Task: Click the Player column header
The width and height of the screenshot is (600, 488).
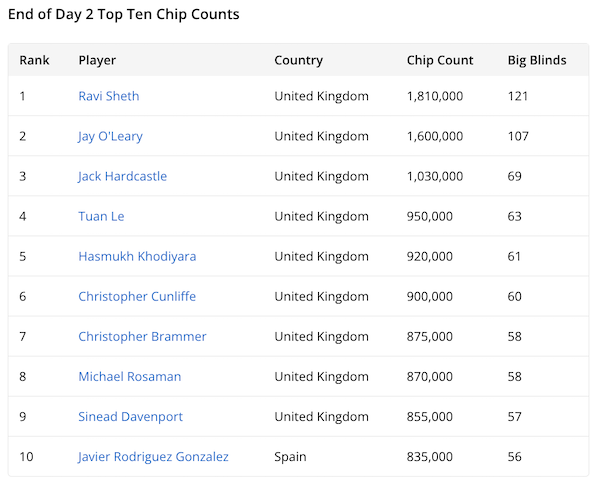Action: pos(97,60)
